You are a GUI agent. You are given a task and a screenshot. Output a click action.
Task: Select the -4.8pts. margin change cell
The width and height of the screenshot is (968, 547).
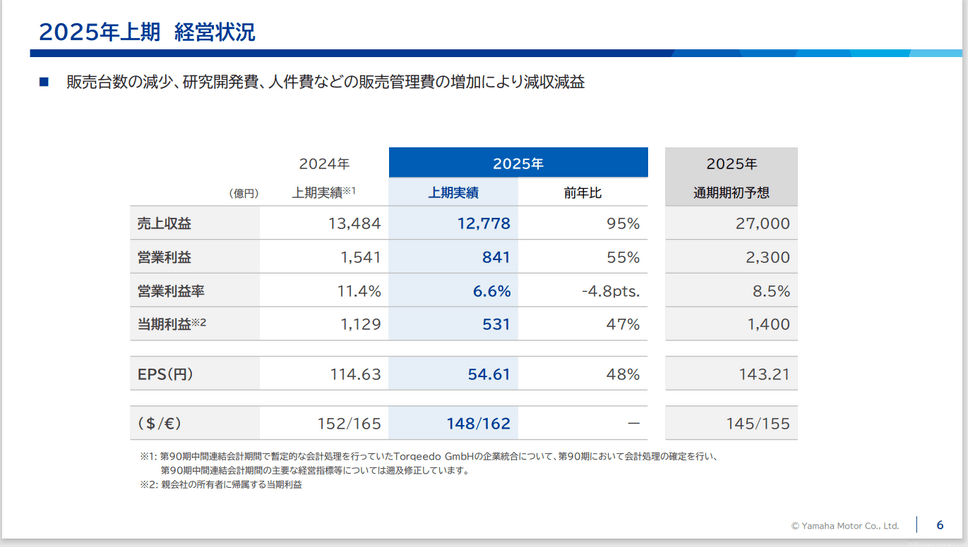pos(610,291)
